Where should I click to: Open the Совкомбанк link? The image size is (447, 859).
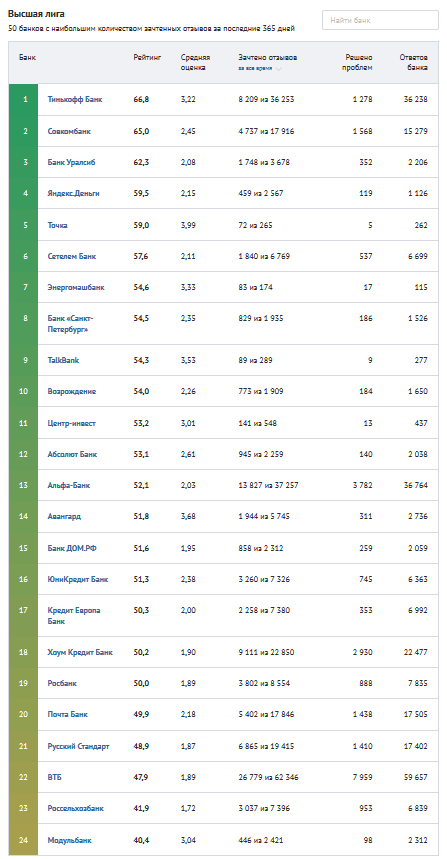pos(70,131)
